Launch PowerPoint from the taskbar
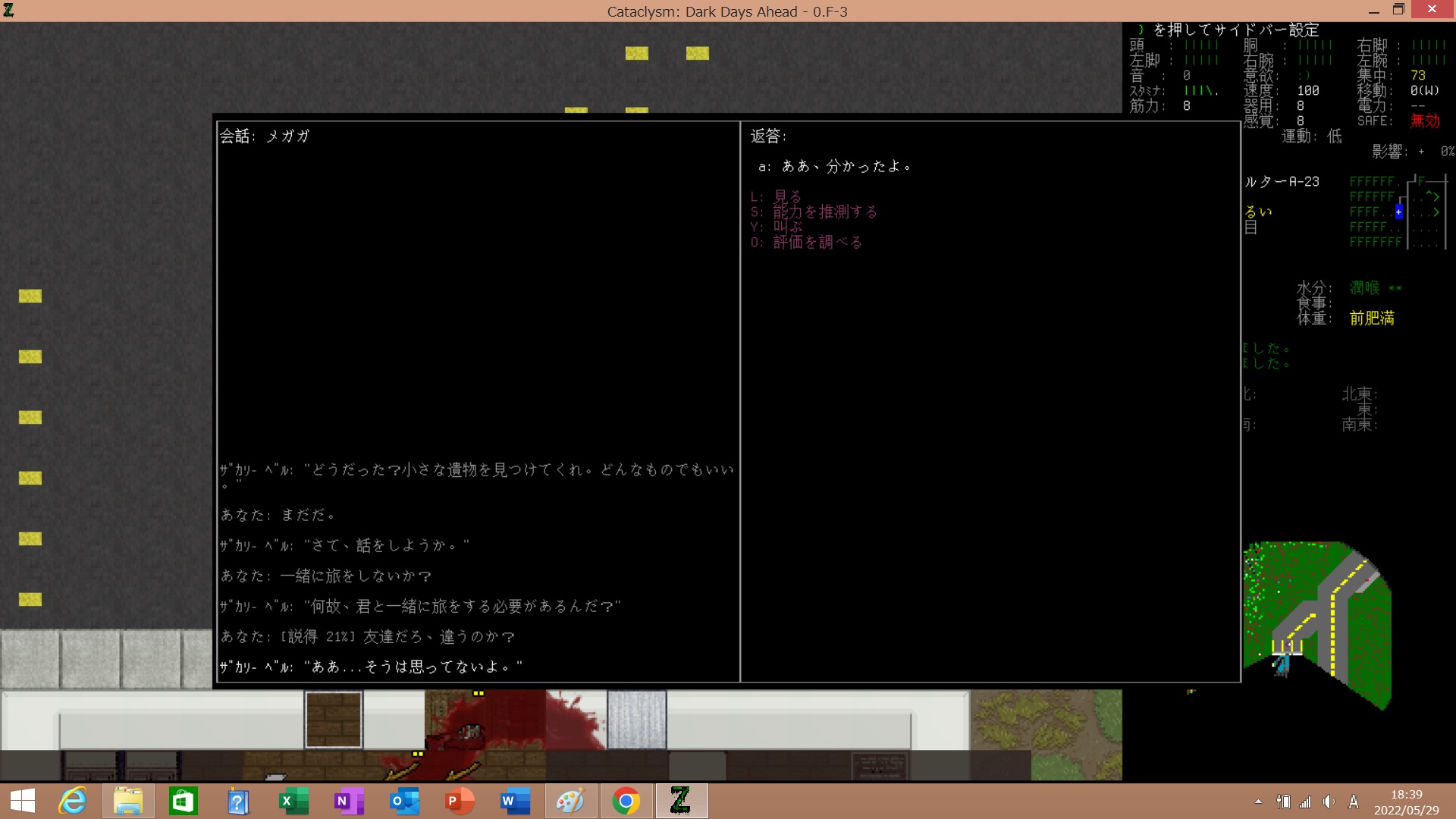 pyautogui.click(x=458, y=801)
